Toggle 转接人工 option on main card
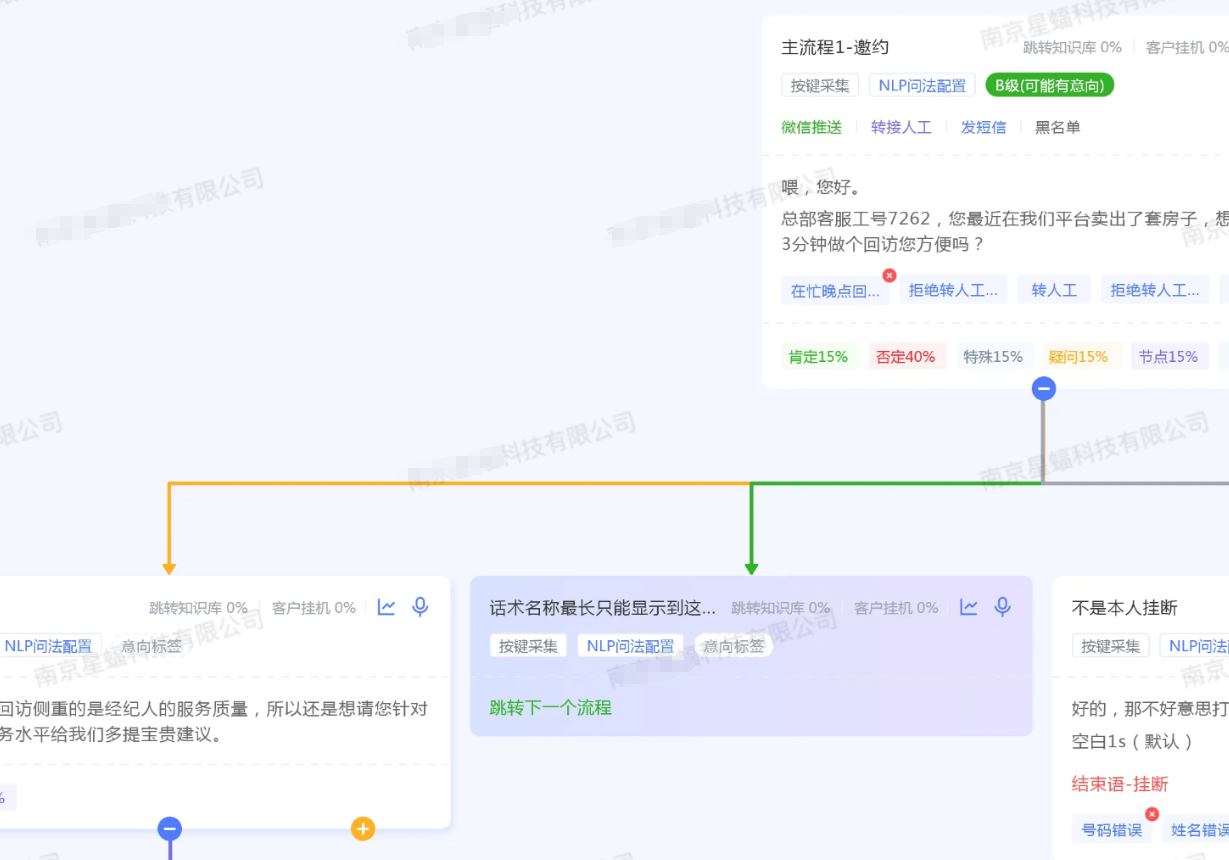This screenshot has width=1229, height=860. point(901,127)
